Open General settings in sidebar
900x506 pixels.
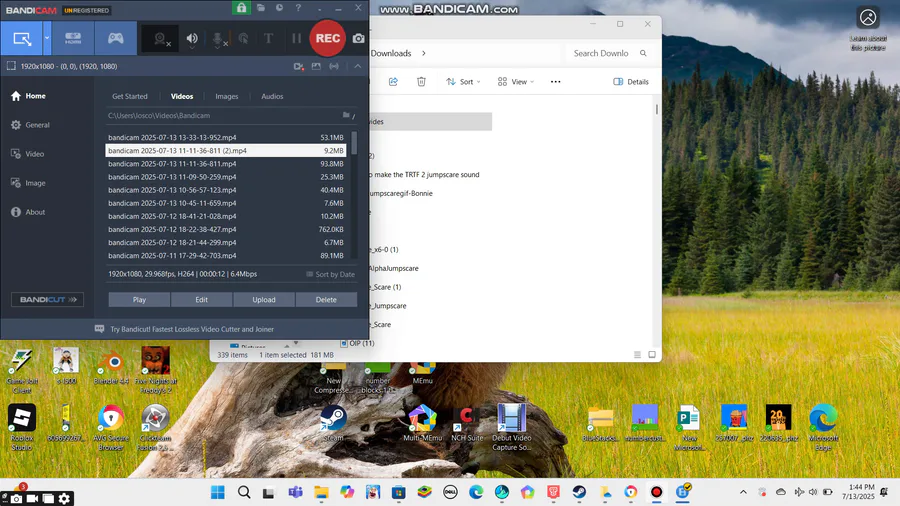coord(30,124)
